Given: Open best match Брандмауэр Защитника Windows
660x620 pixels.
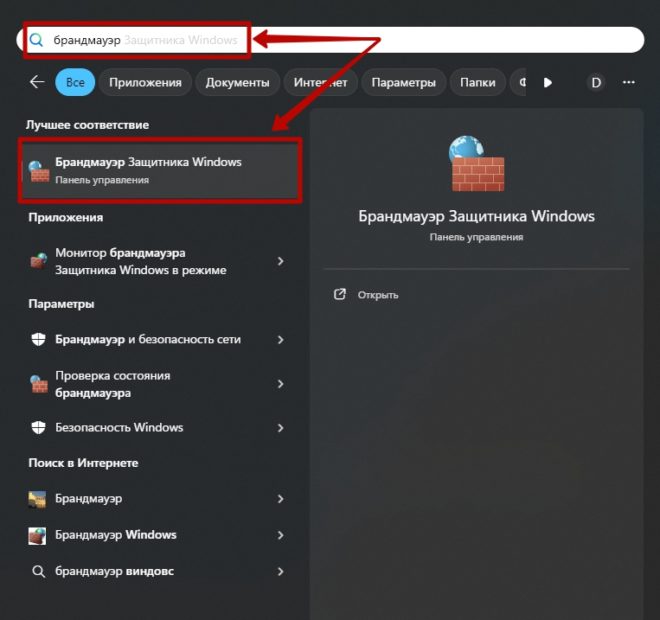Looking at the screenshot, I should click(160, 170).
